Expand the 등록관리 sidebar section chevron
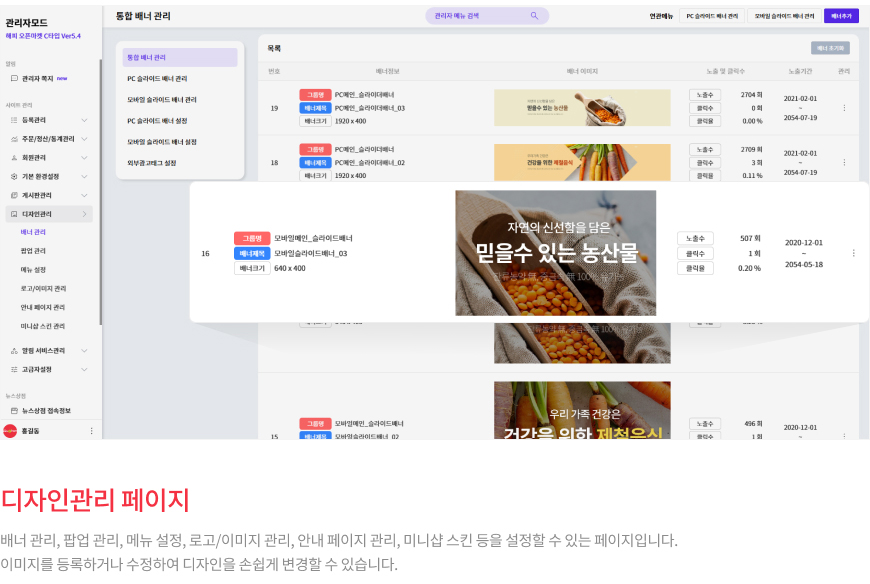 pos(84,120)
